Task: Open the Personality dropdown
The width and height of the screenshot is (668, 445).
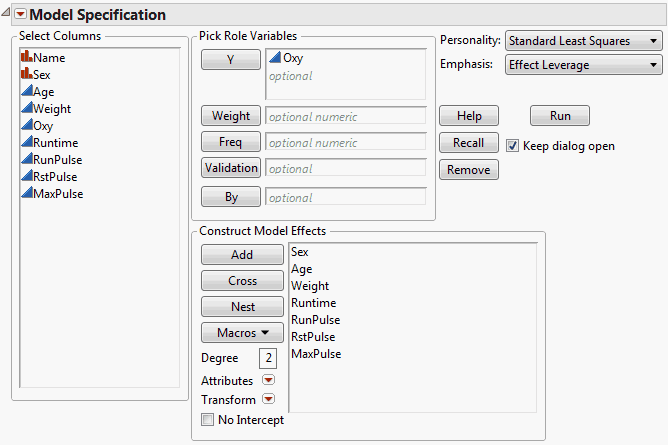Action: click(584, 41)
